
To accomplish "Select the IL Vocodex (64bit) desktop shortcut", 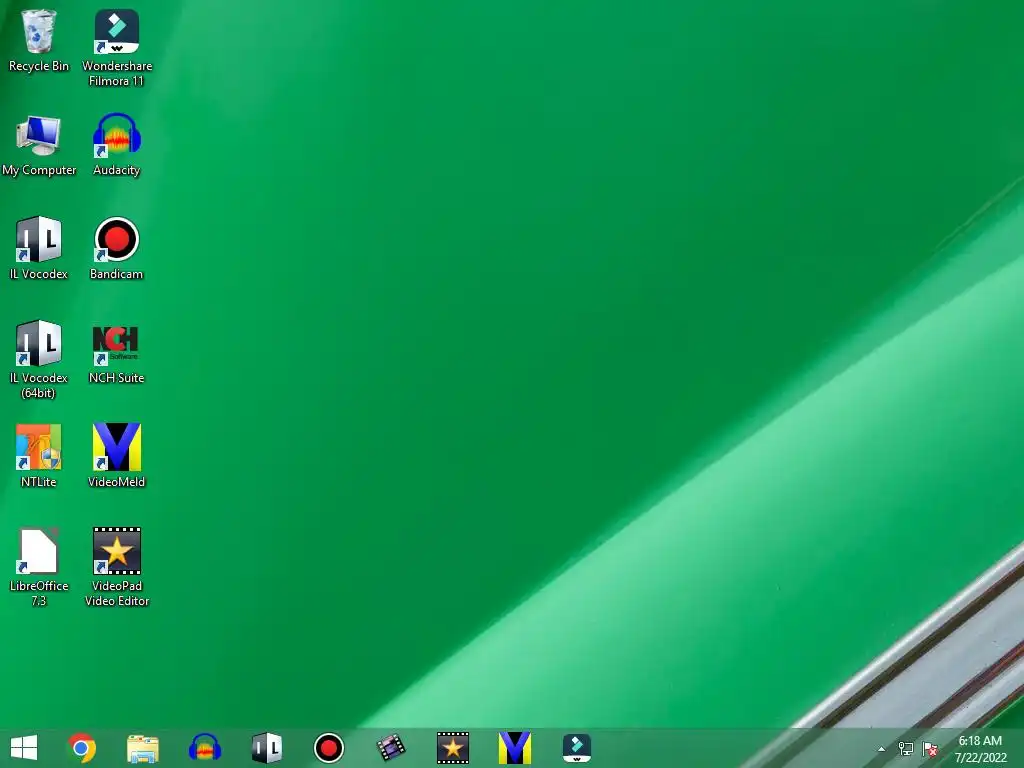I will pyautogui.click(x=39, y=359).
